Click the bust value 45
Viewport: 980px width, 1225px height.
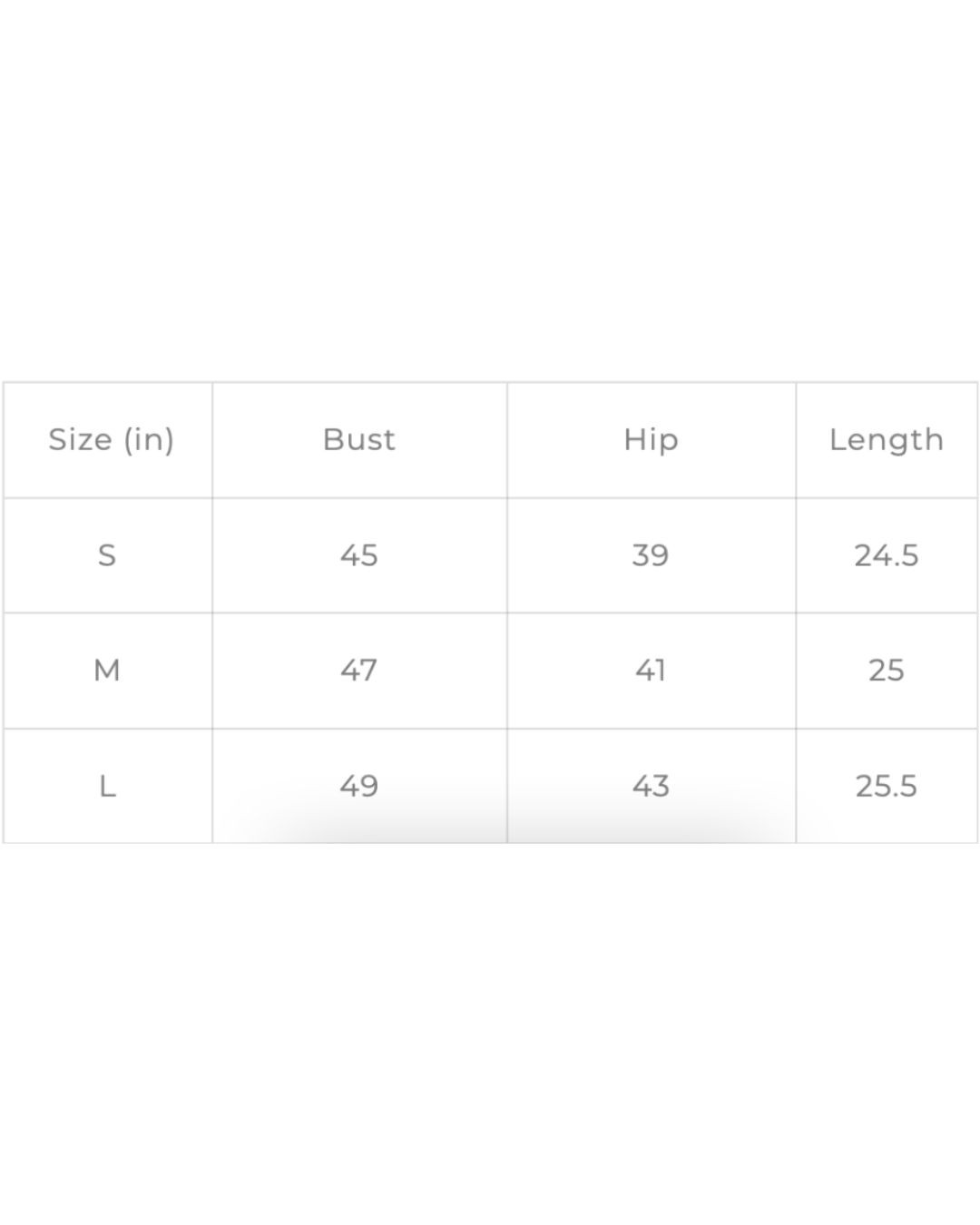pyautogui.click(x=359, y=555)
